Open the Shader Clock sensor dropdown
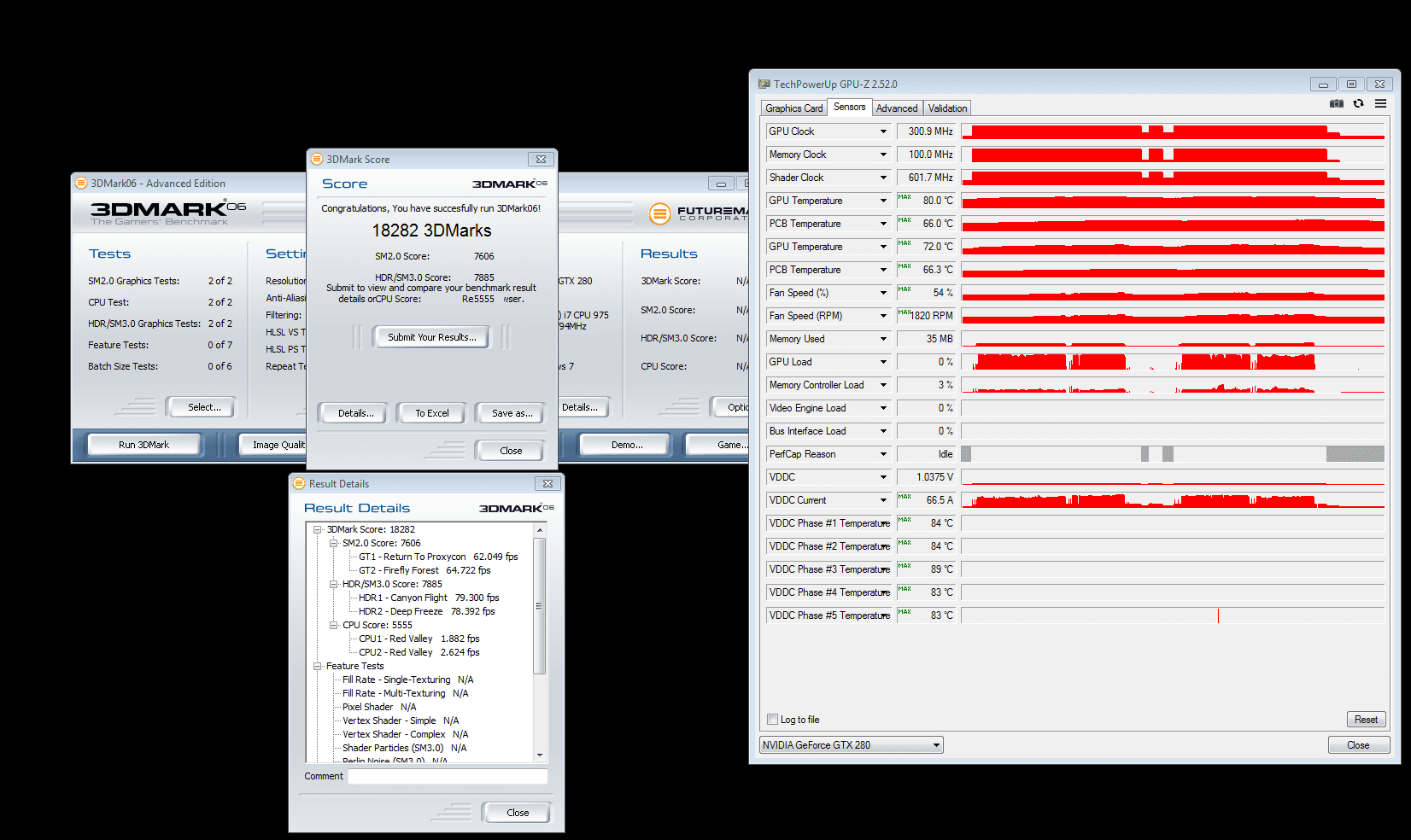This screenshot has height=840, width=1411. 883,178
